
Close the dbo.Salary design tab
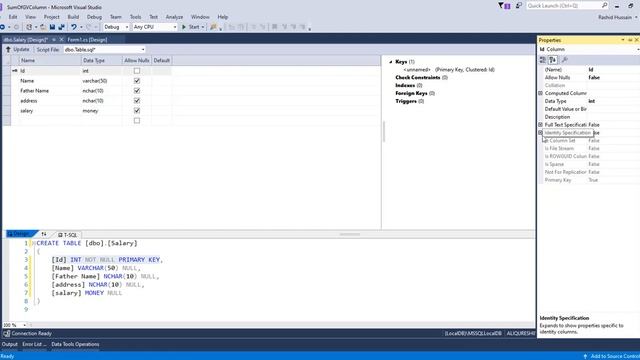point(61,40)
